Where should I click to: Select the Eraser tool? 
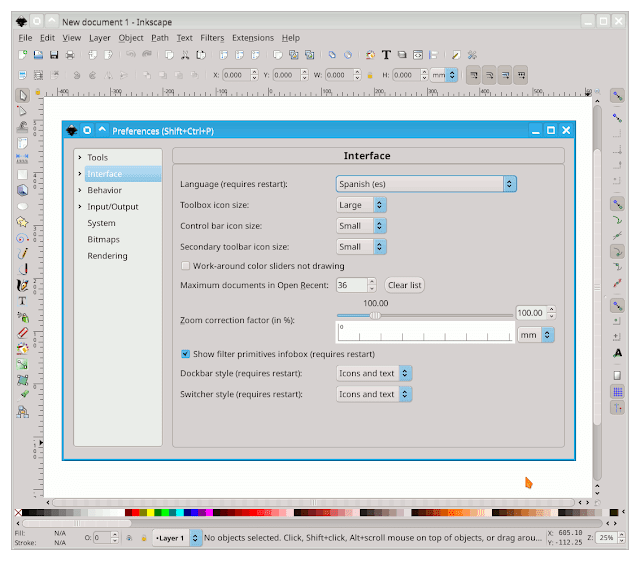point(22,333)
